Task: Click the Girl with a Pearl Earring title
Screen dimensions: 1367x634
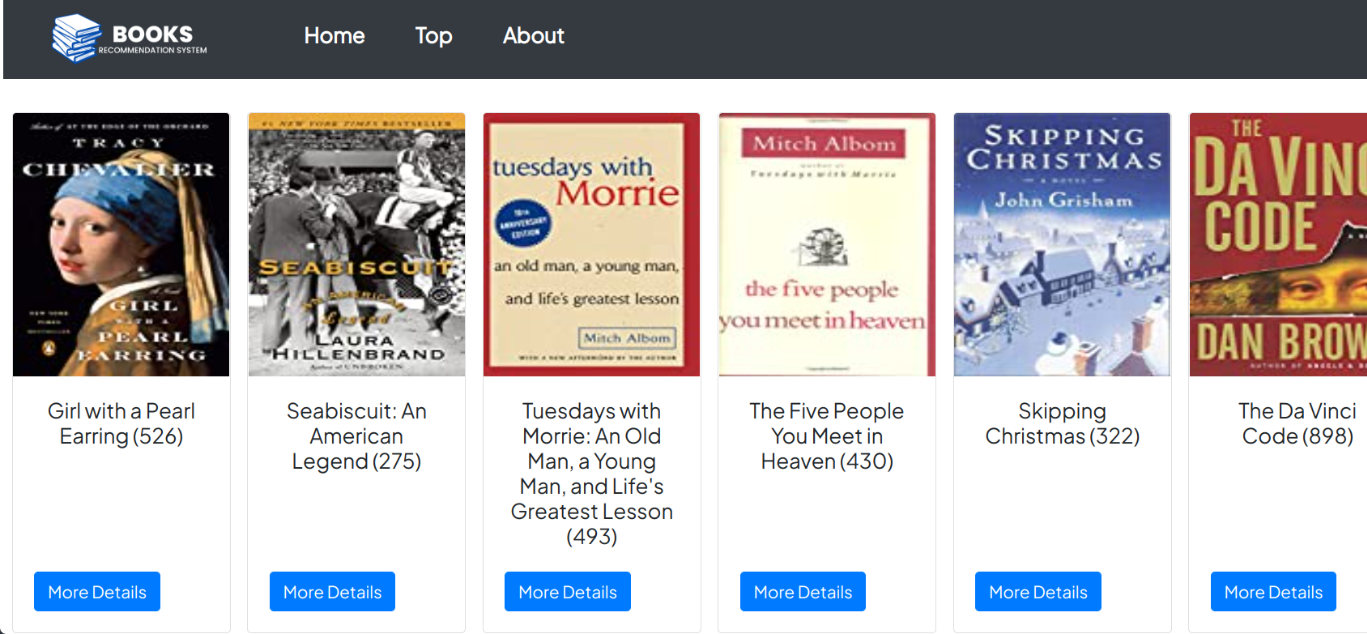Action: (121, 424)
